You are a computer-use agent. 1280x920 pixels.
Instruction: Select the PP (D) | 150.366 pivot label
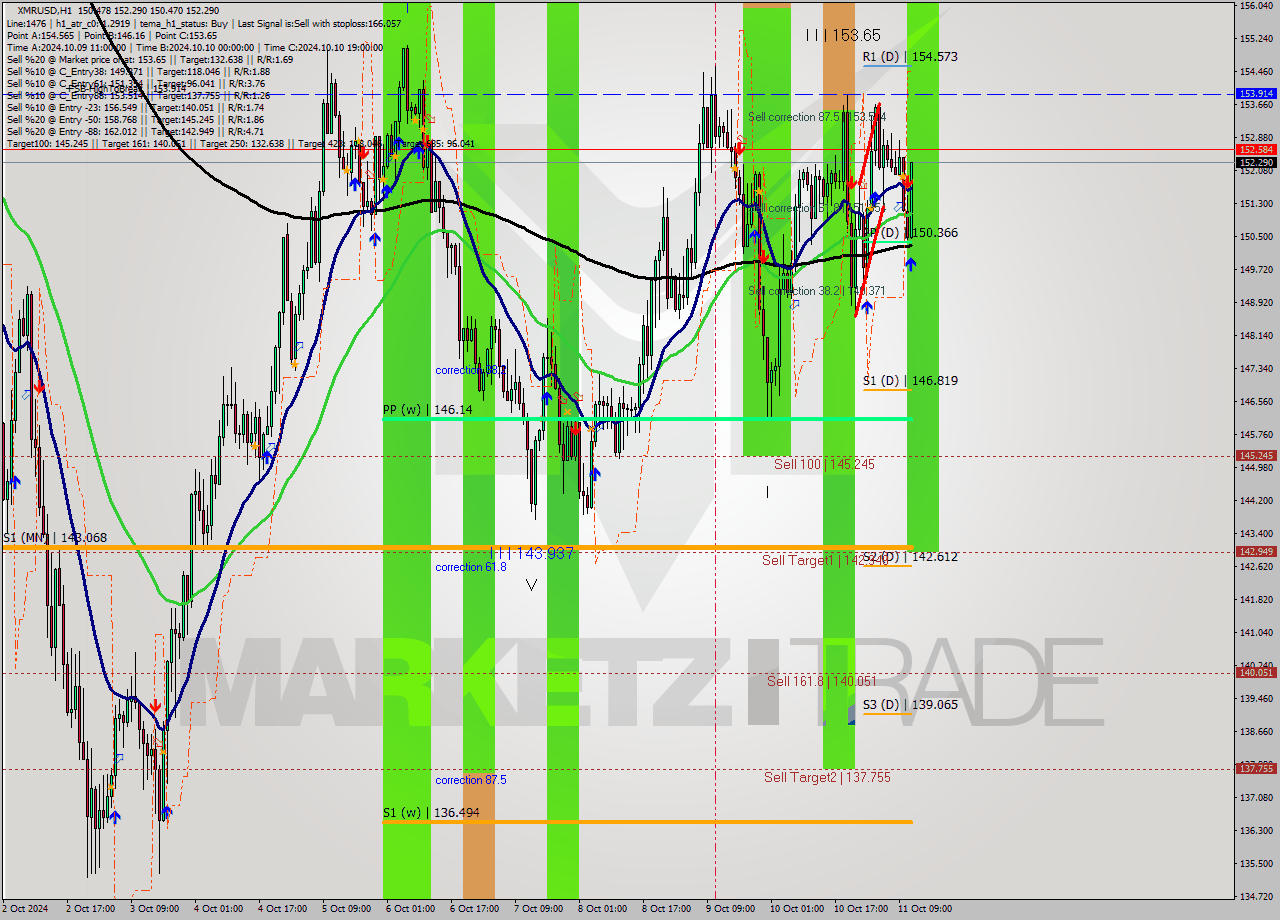(x=910, y=233)
